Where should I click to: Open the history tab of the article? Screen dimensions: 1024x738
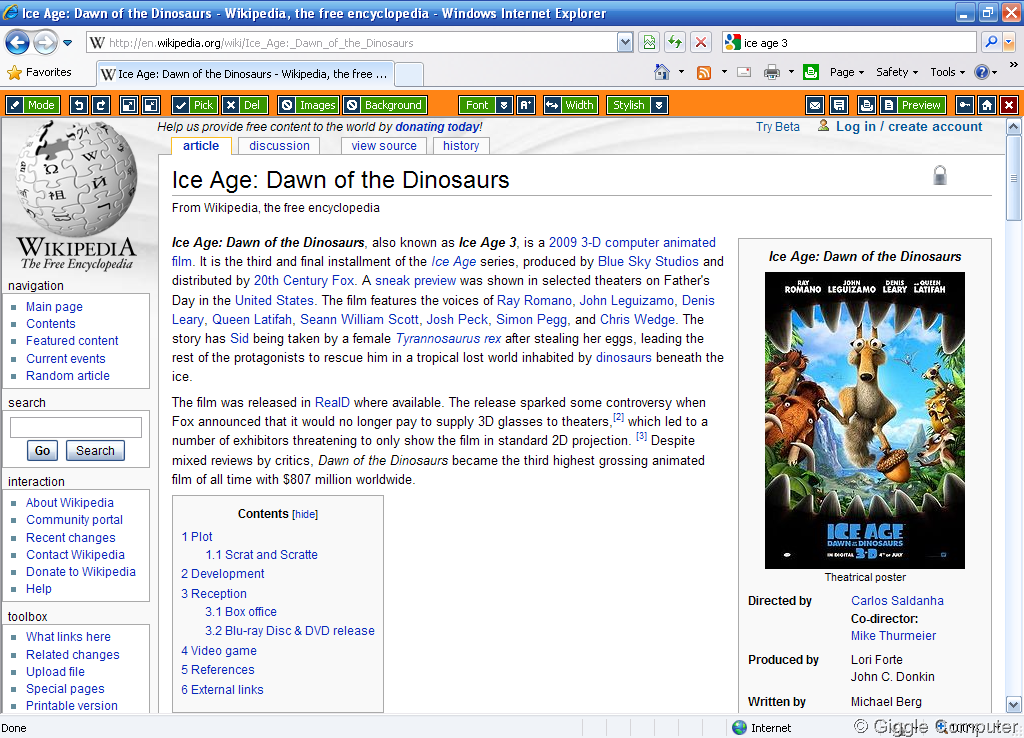(x=461, y=146)
